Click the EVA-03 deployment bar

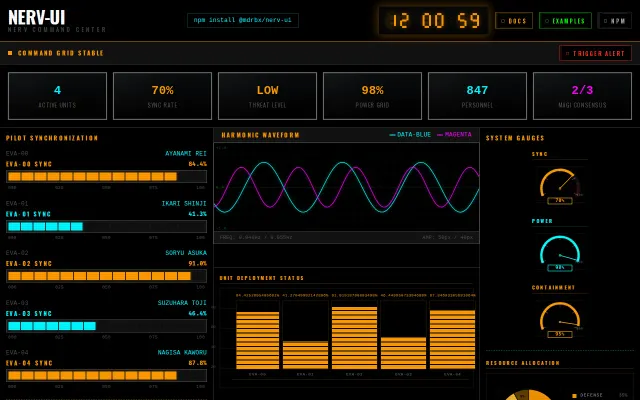click(x=403, y=353)
